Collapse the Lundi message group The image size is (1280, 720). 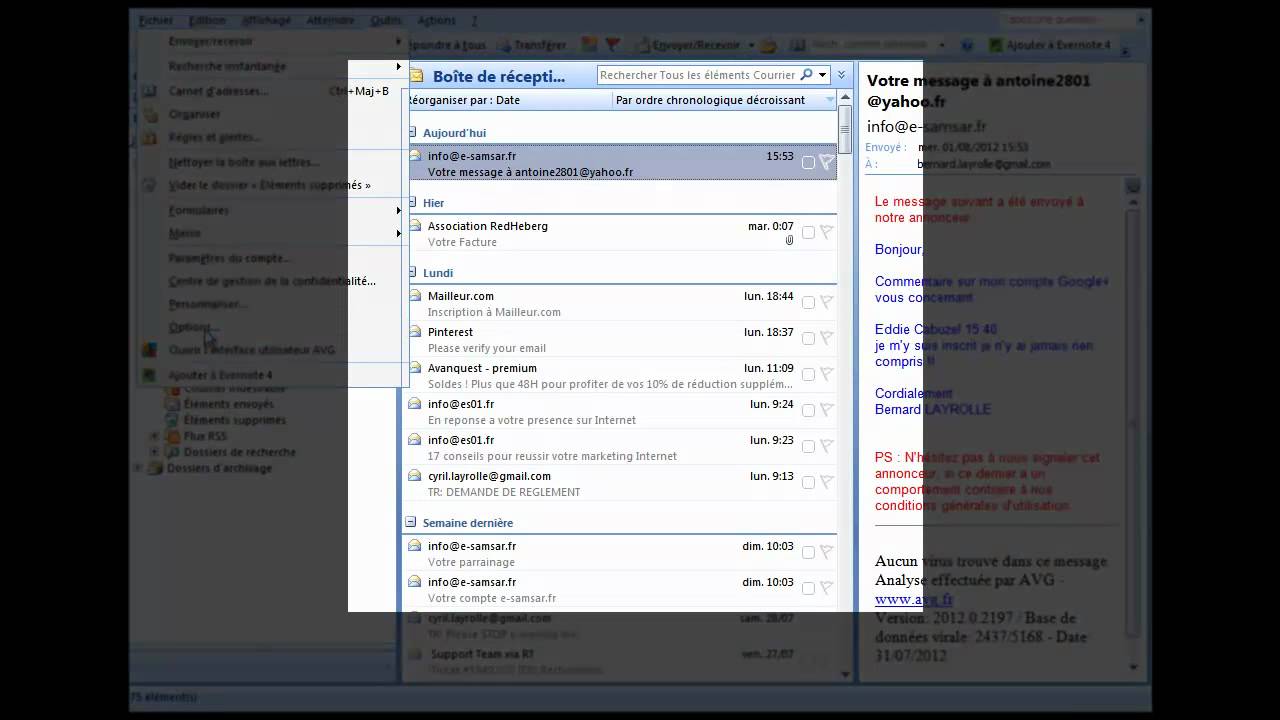[412, 272]
